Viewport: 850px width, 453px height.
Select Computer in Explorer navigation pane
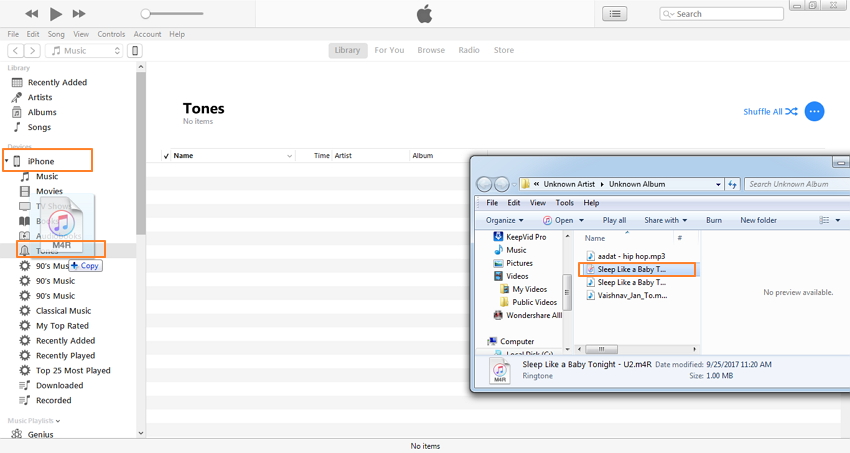[511, 341]
